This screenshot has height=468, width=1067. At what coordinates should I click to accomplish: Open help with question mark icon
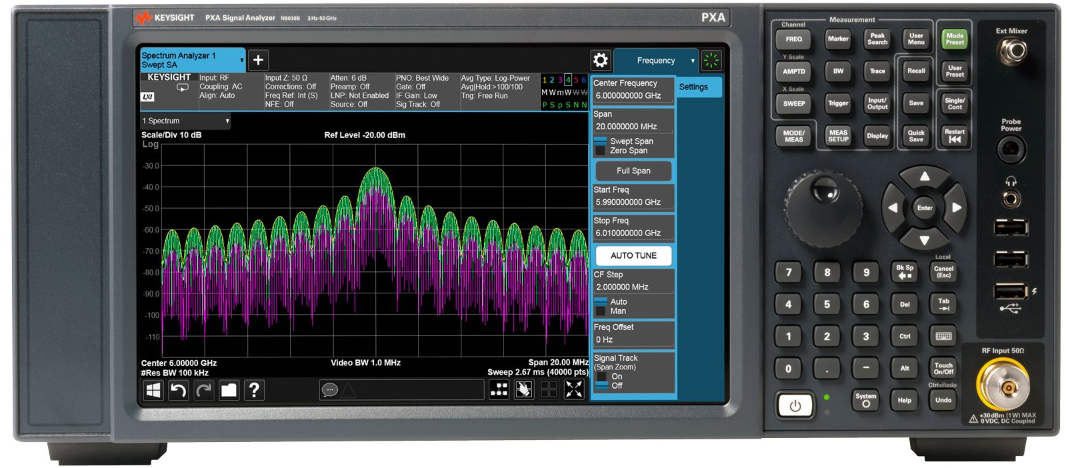tap(255, 390)
